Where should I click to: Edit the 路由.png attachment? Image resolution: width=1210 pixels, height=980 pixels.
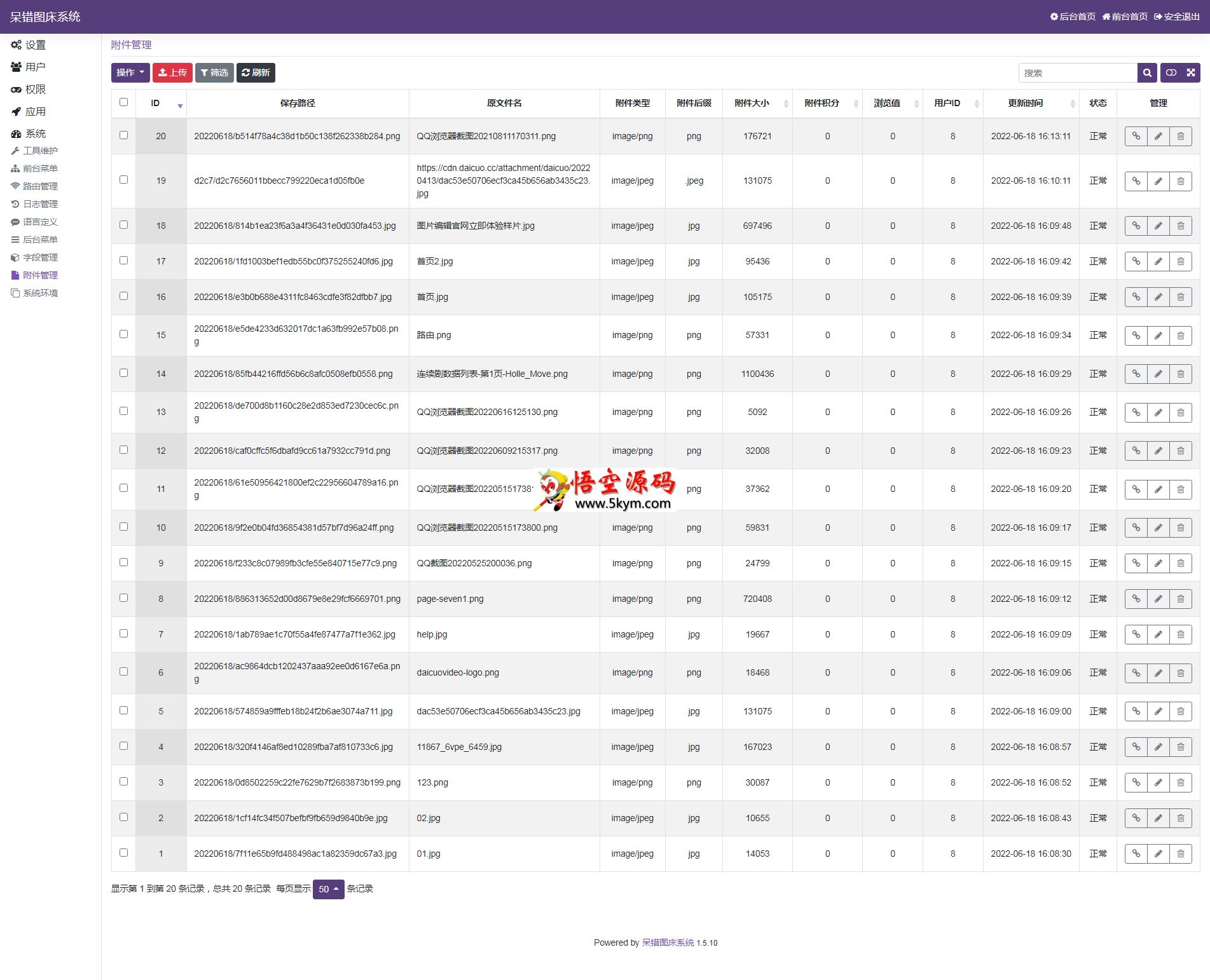tap(1158, 336)
